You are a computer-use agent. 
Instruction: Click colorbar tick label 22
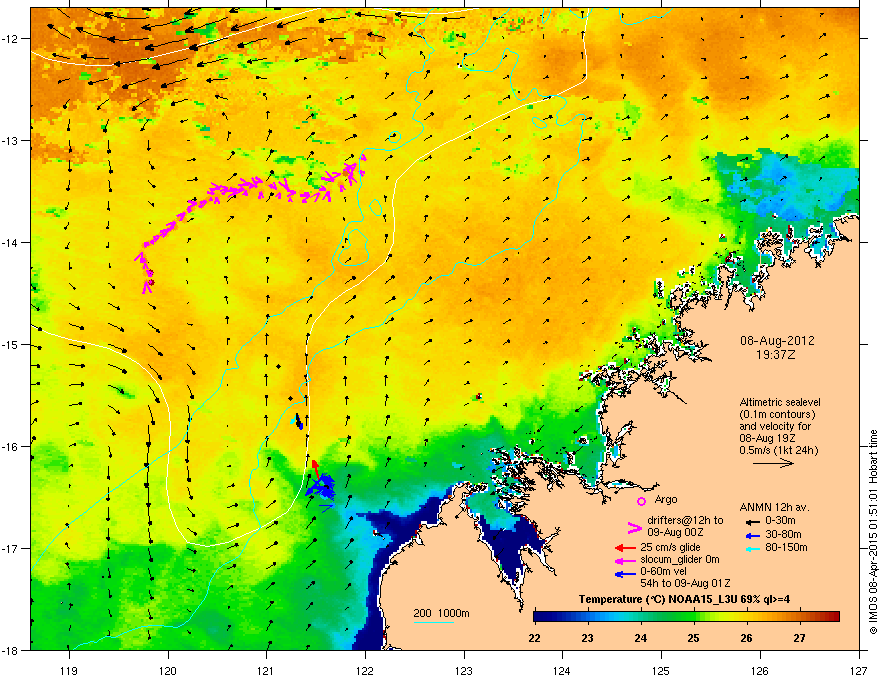(534, 638)
